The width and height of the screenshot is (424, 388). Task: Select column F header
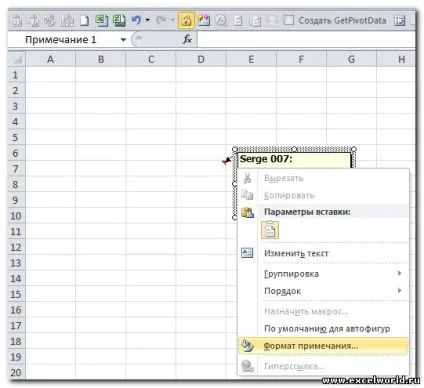click(x=301, y=59)
